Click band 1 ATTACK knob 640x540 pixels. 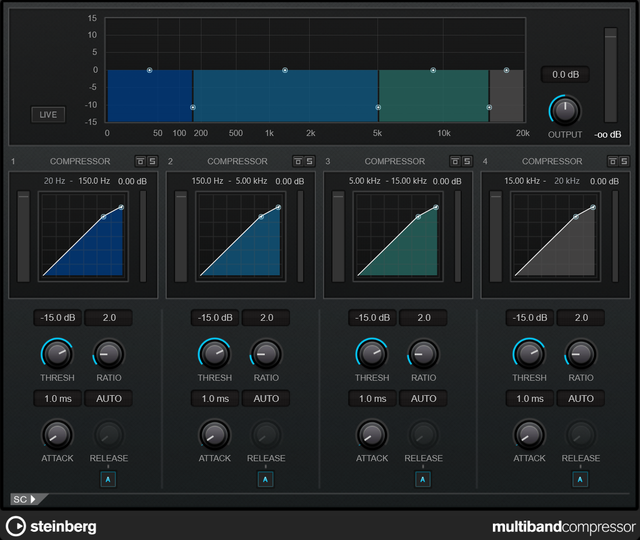pos(57,435)
